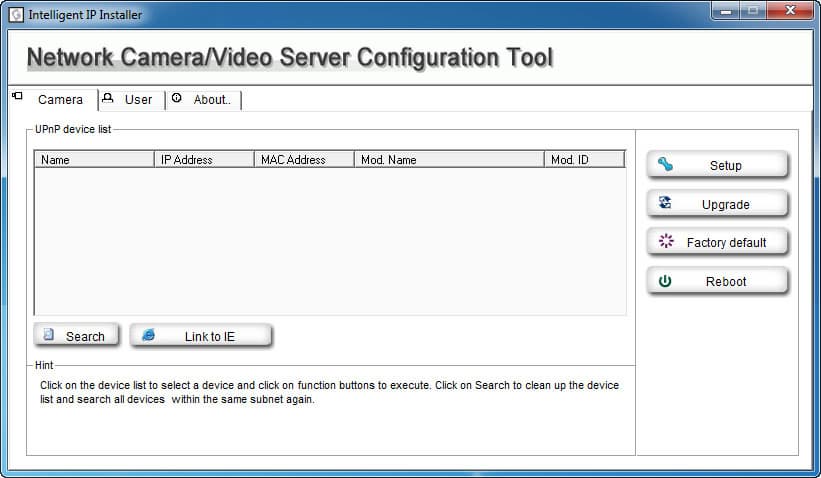Click the application icon in title bar
This screenshot has width=821, height=478.
tap(16, 15)
